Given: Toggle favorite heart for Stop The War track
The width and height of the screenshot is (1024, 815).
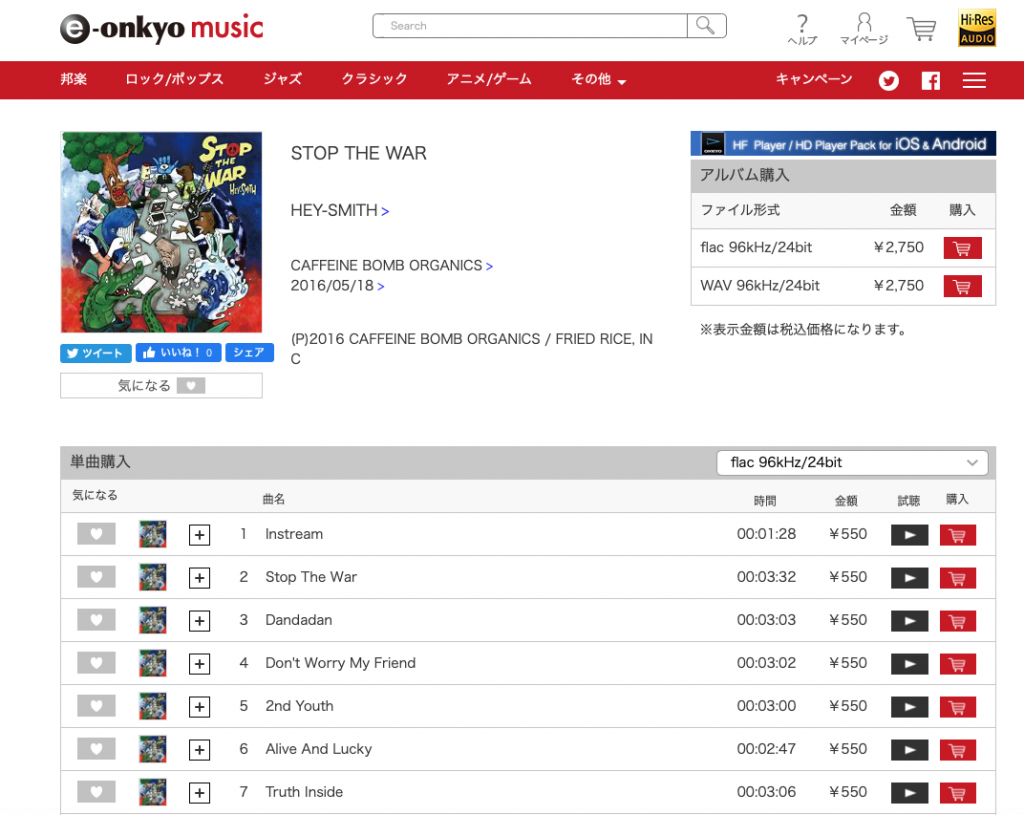Looking at the screenshot, I should point(96,577).
